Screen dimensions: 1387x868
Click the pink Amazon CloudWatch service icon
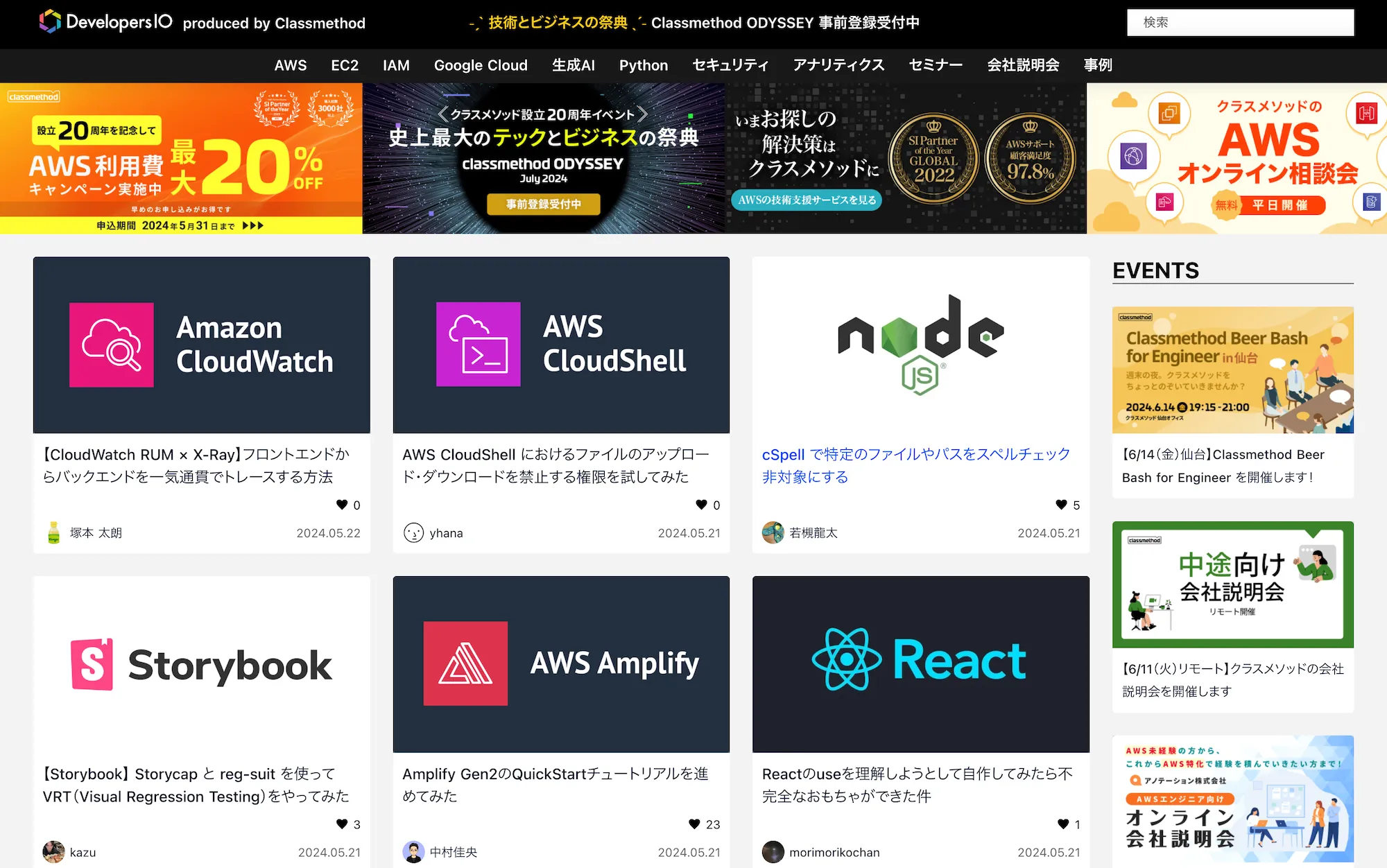click(112, 345)
